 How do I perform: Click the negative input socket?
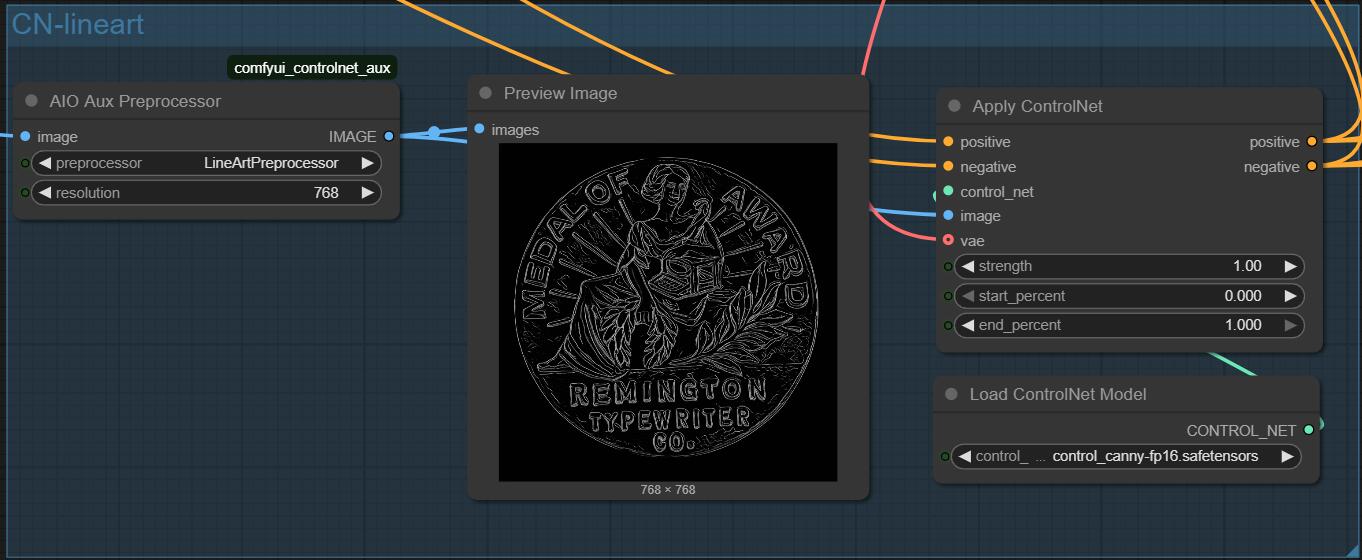(x=948, y=166)
